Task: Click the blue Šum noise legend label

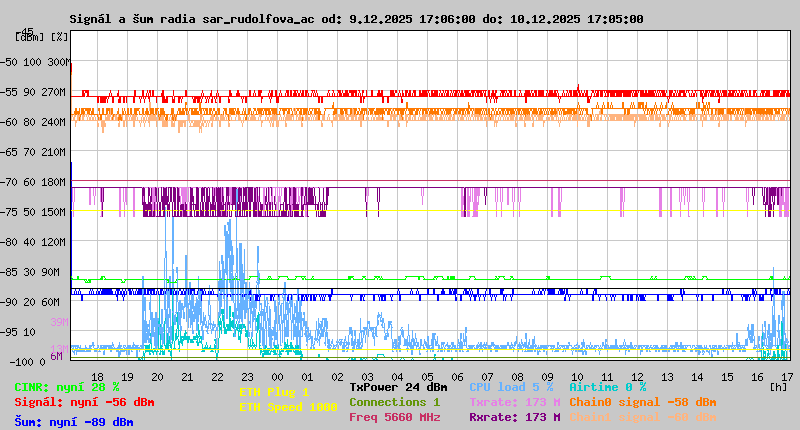Action: click(x=74, y=422)
